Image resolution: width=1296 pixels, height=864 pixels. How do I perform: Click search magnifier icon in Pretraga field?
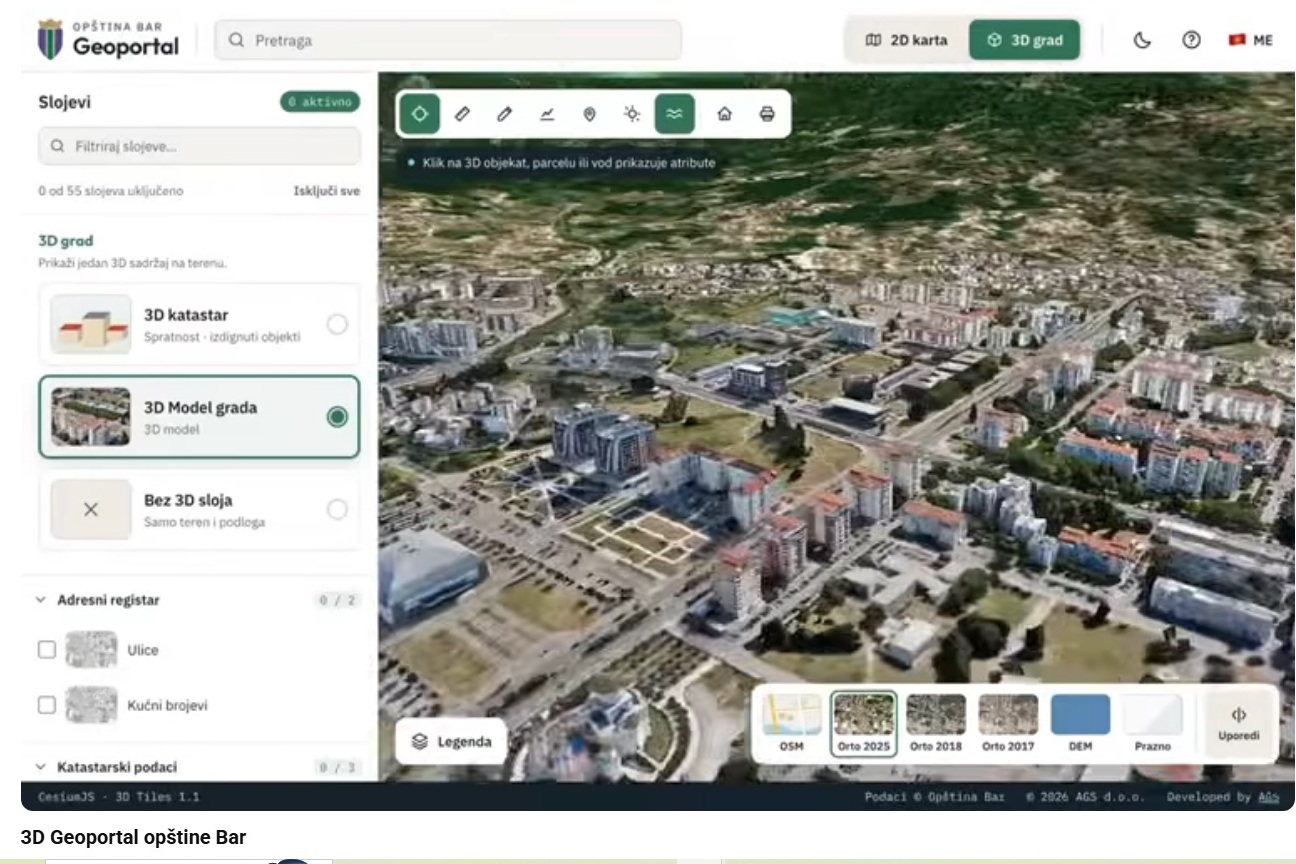(237, 40)
